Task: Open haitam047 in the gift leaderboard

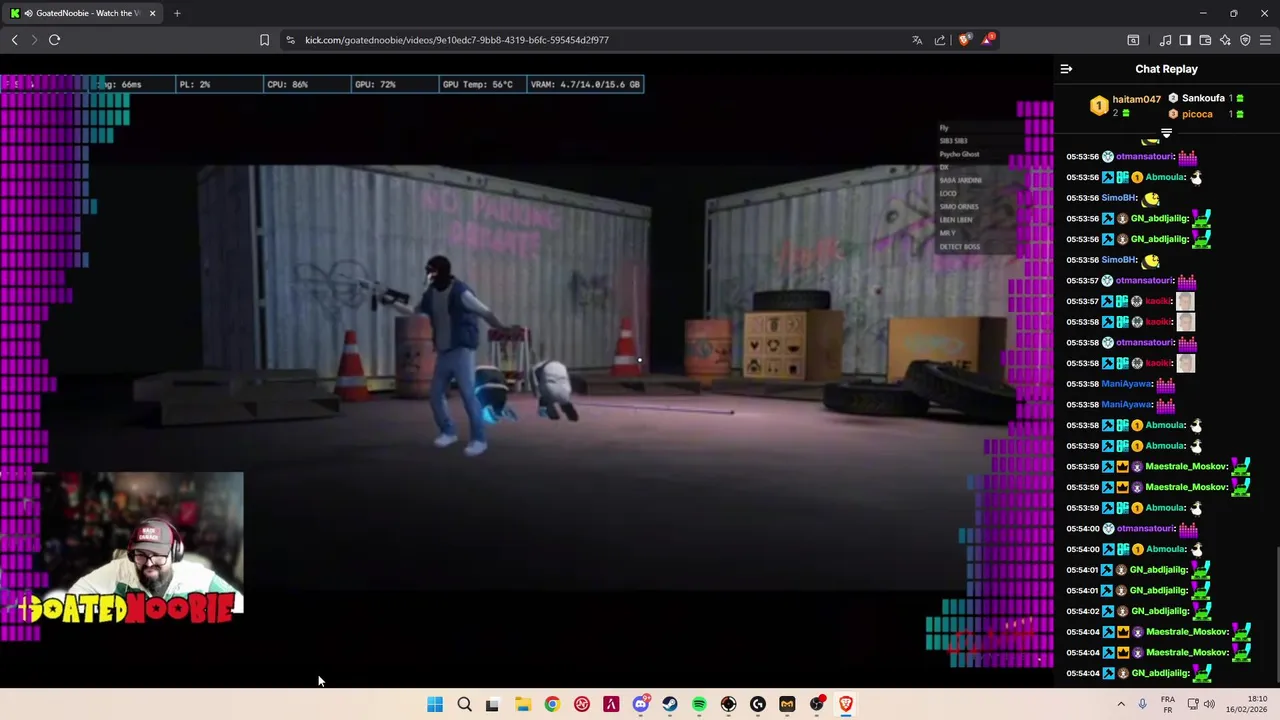Action: click(1136, 99)
